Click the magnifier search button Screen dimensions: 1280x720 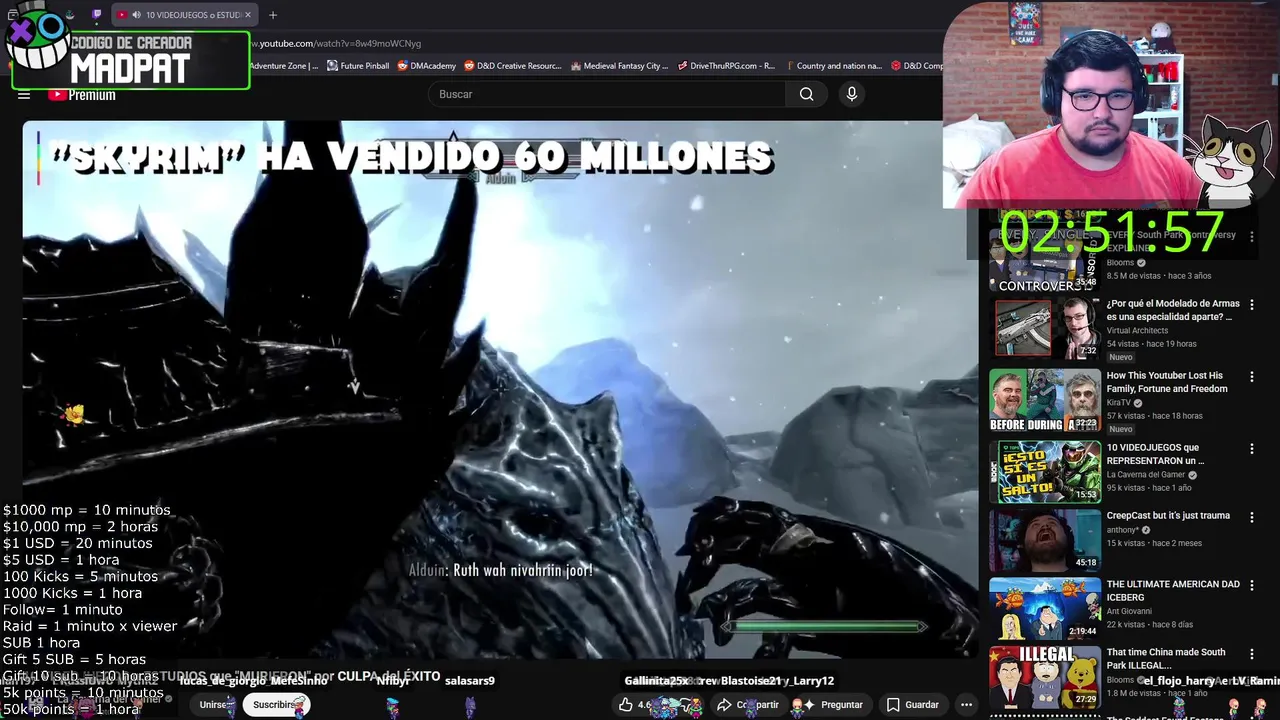[806, 94]
